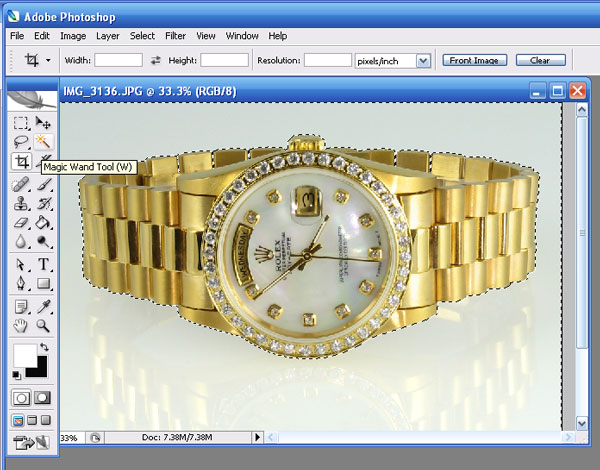Open the Select menu

coord(142,36)
